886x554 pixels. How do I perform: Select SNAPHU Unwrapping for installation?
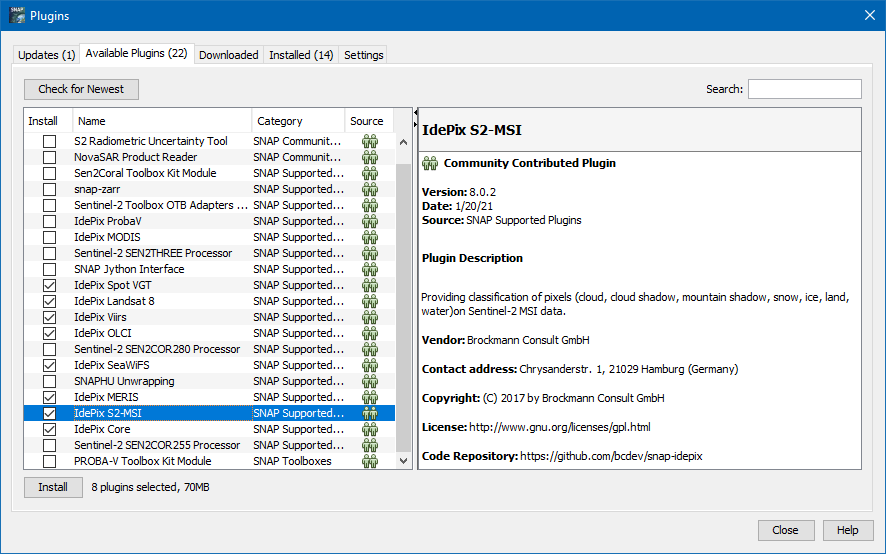50,382
